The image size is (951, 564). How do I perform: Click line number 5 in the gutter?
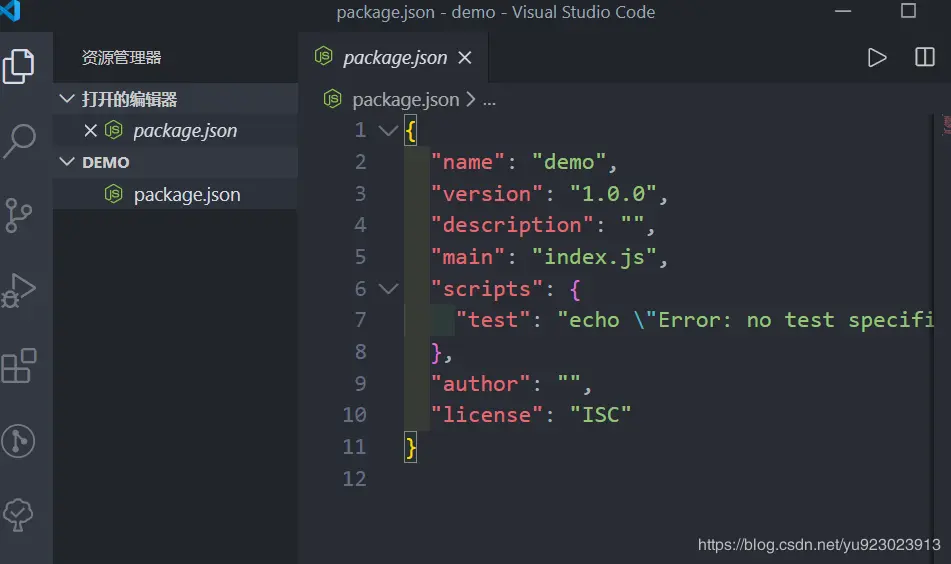point(360,257)
